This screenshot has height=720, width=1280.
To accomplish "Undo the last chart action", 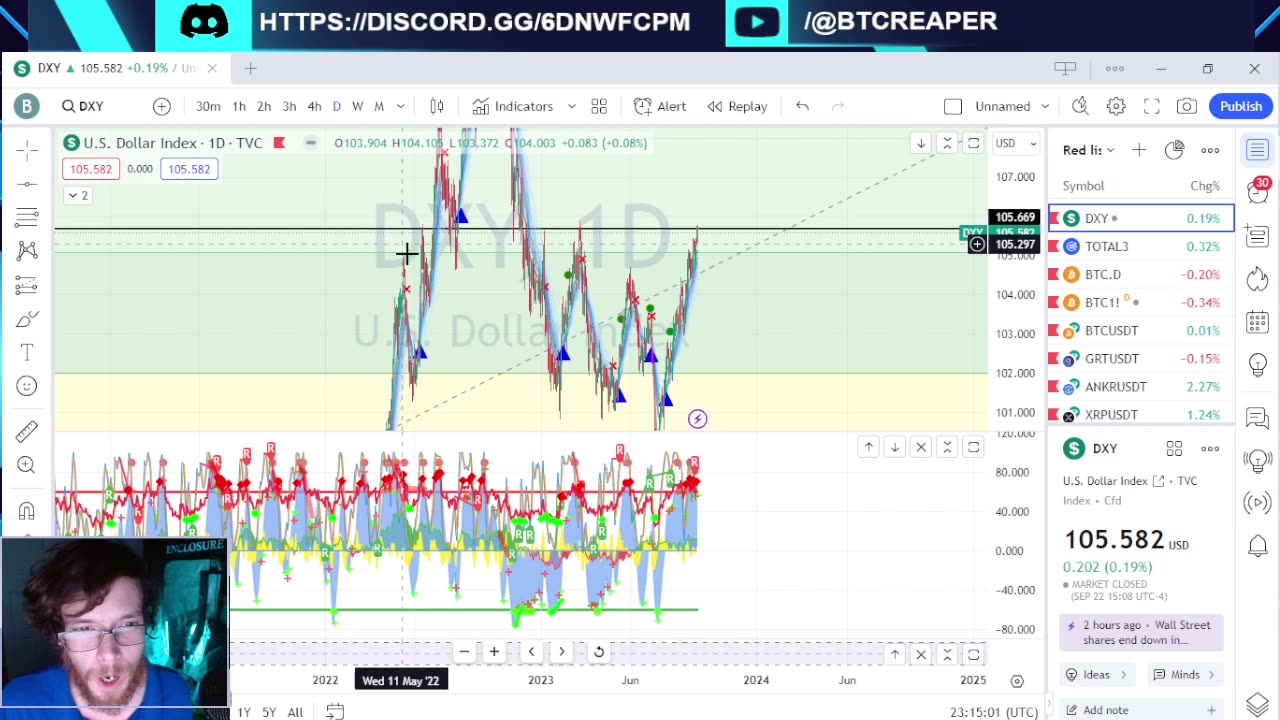I will click(x=802, y=106).
